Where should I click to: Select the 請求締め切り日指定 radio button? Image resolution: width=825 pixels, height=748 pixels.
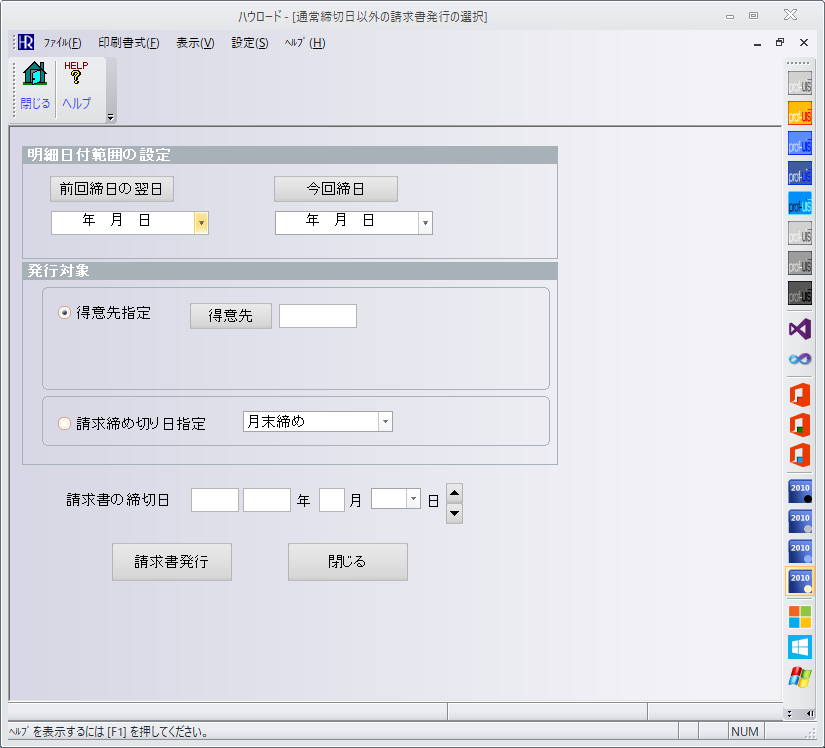tap(65, 423)
